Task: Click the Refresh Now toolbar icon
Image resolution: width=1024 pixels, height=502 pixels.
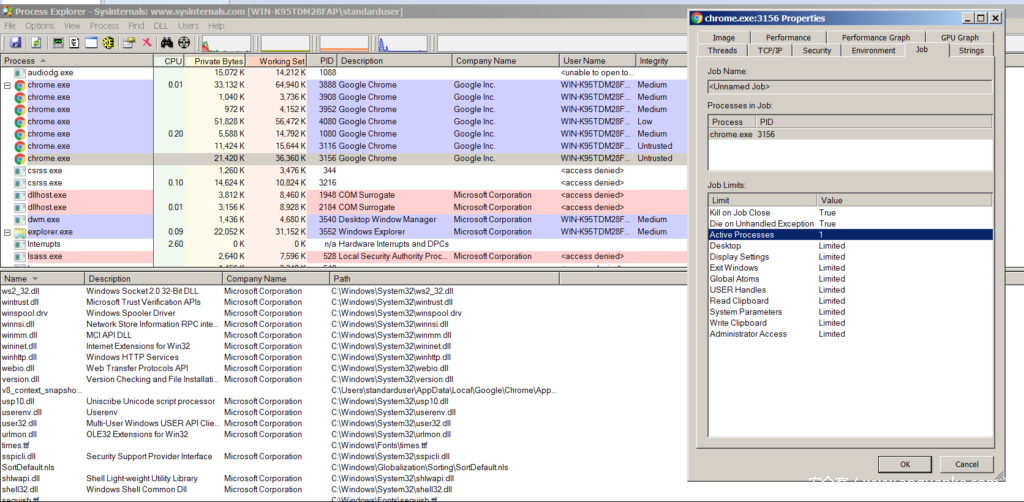Action: coord(36,43)
